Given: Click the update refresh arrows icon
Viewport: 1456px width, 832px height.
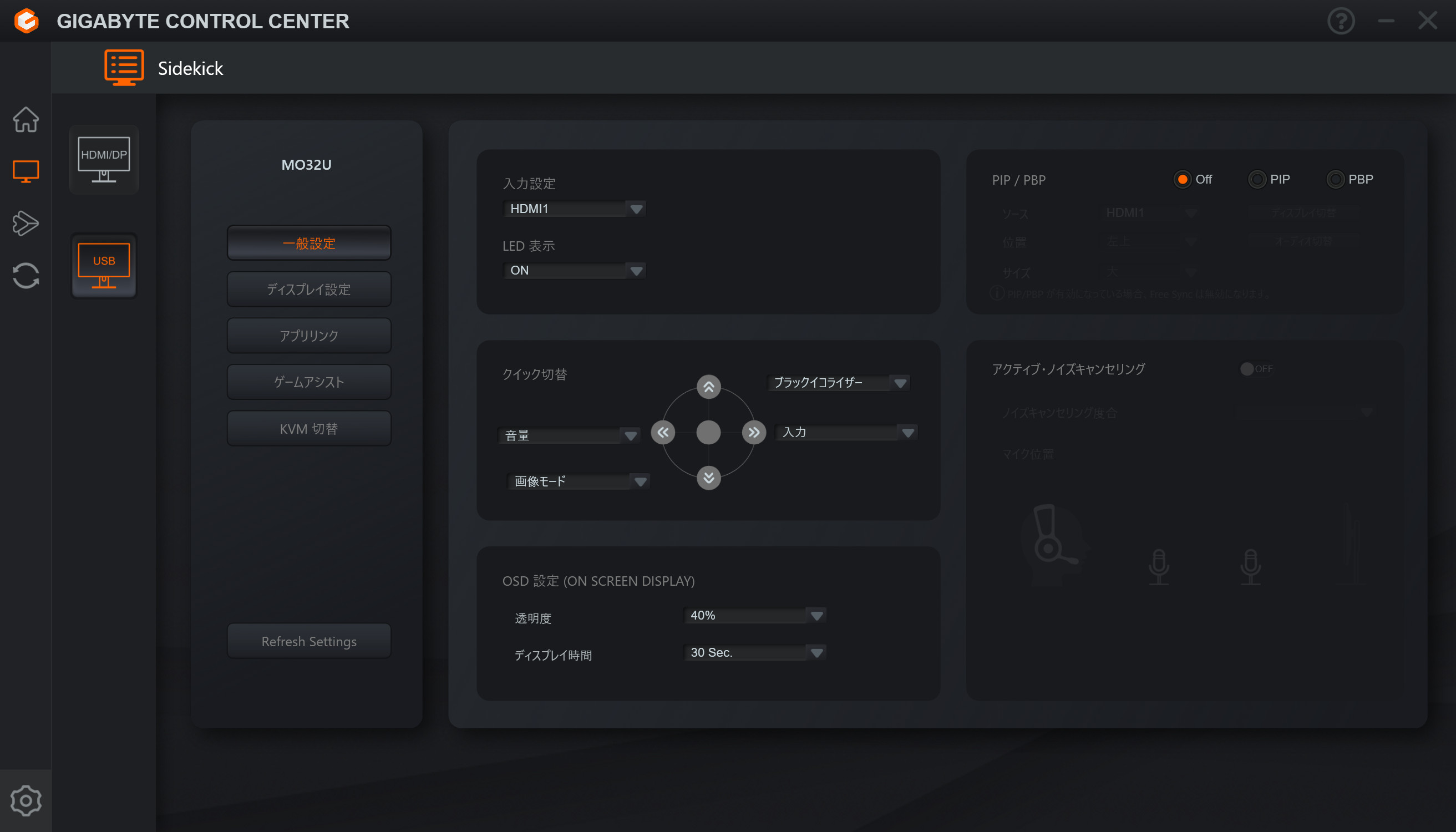Looking at the screenshot, I should [x=26, y=276].
